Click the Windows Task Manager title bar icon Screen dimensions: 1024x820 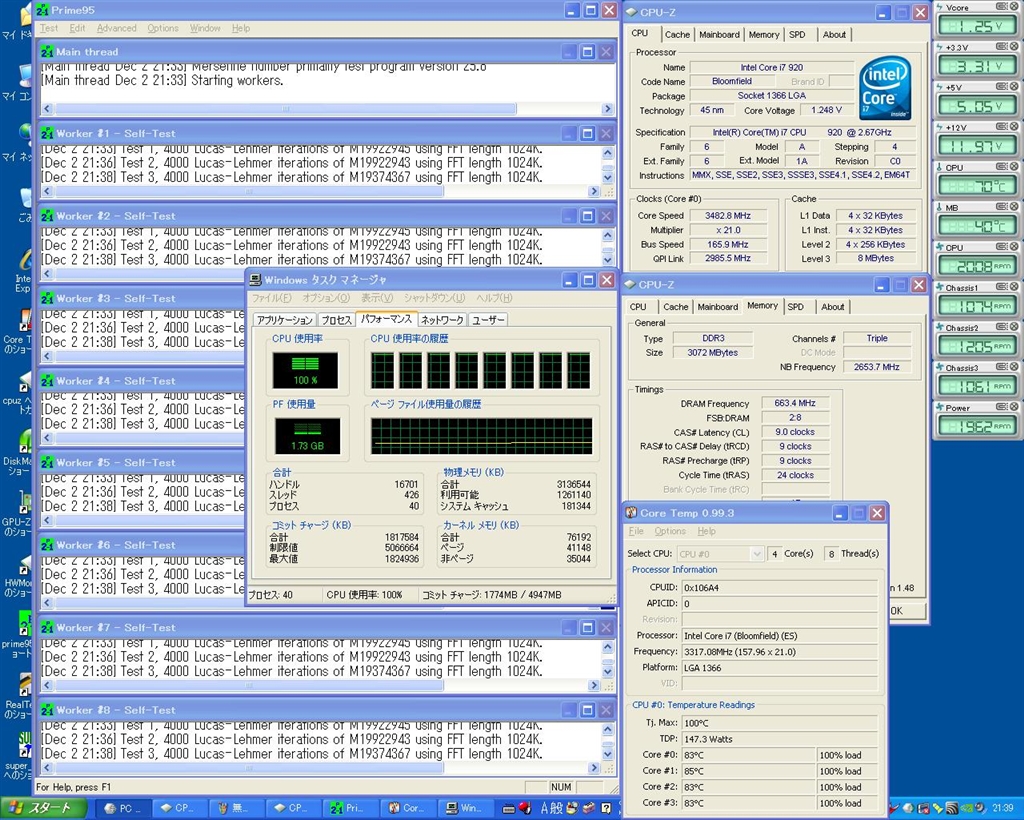[255, 280]
